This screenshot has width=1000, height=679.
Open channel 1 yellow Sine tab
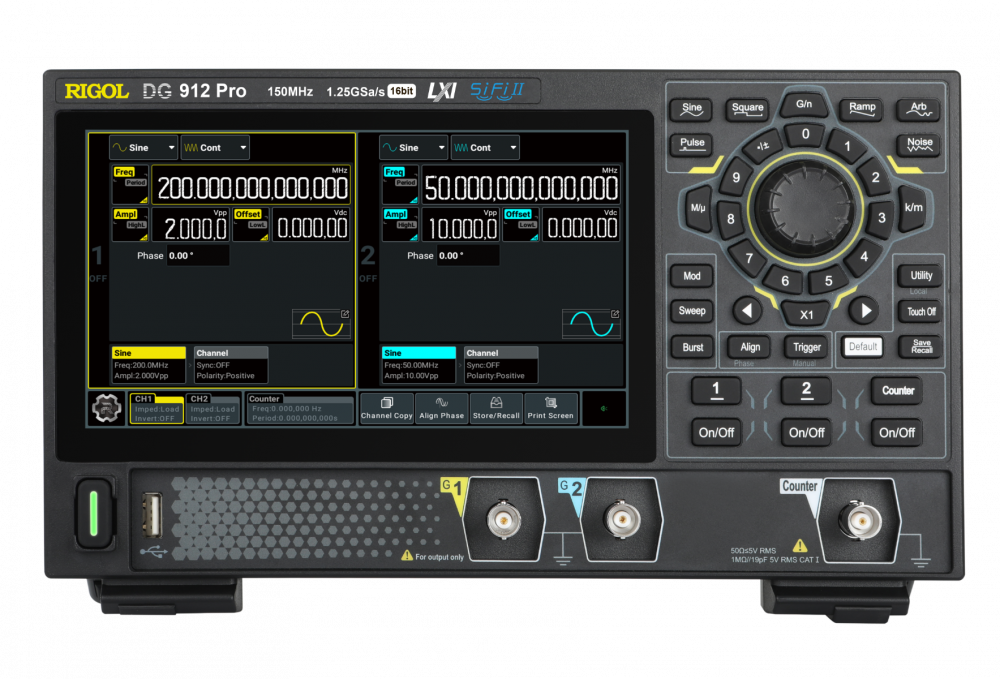point(149,365)
